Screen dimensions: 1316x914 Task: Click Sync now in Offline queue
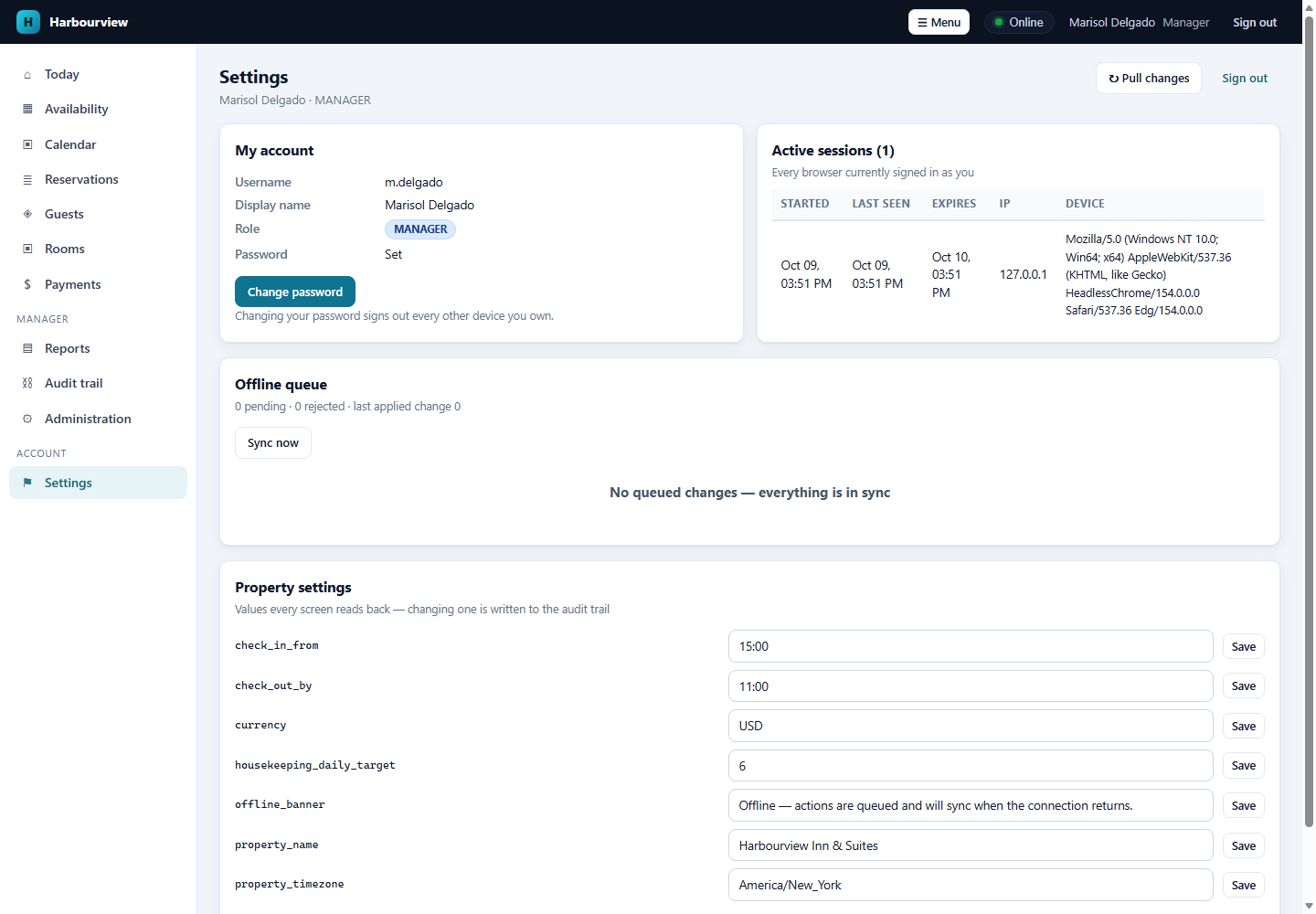273,443
